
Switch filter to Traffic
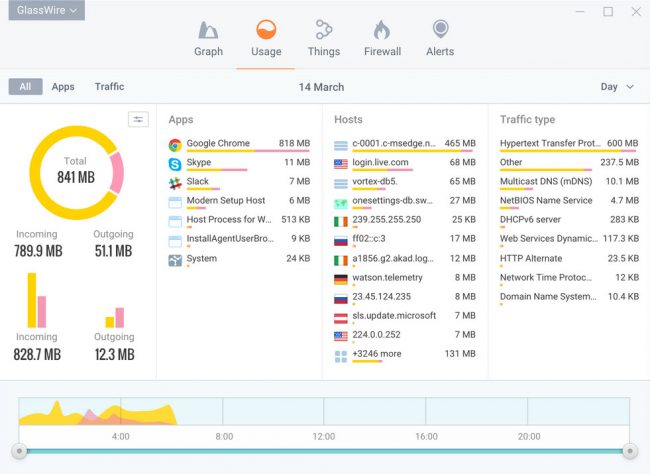(x=109, y=87)
